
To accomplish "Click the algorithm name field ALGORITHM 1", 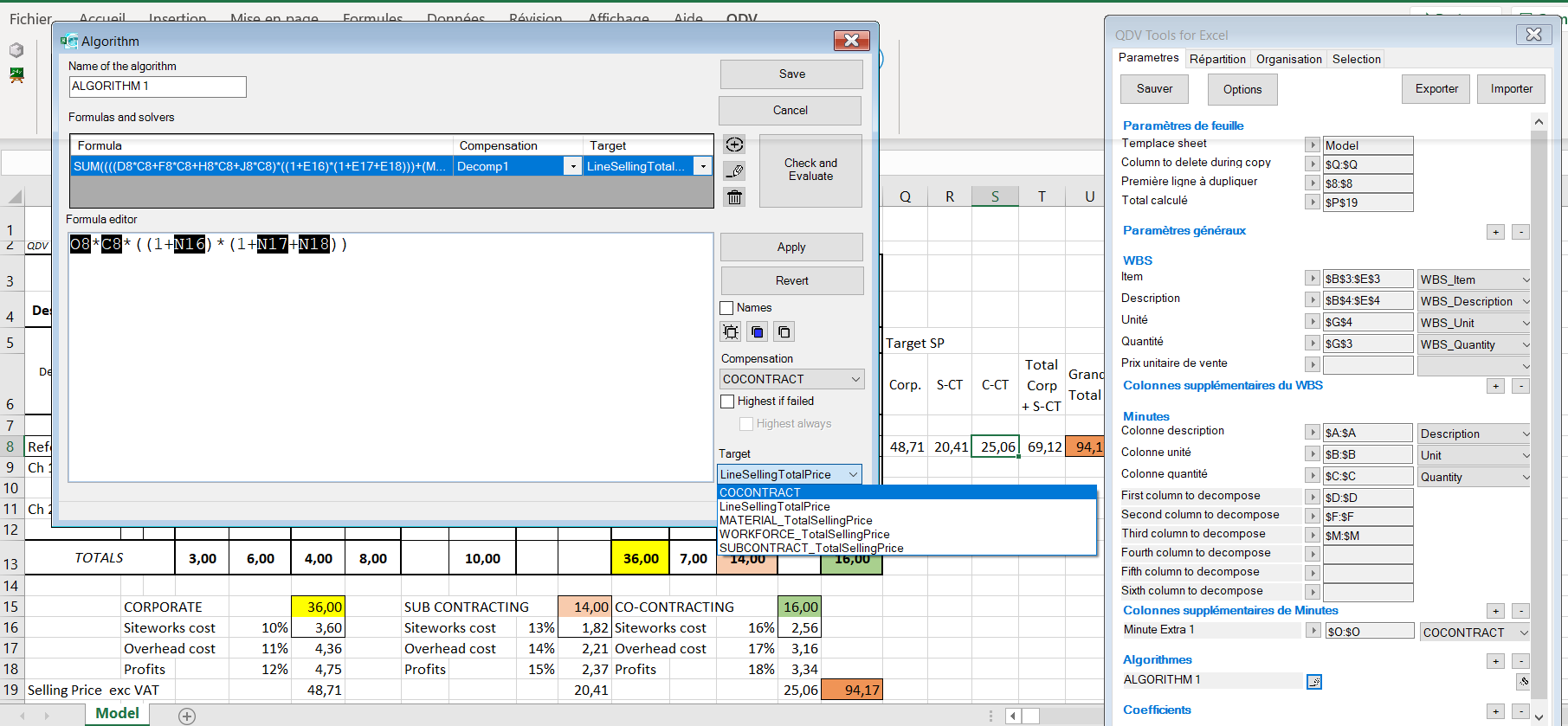I will 158,87.
